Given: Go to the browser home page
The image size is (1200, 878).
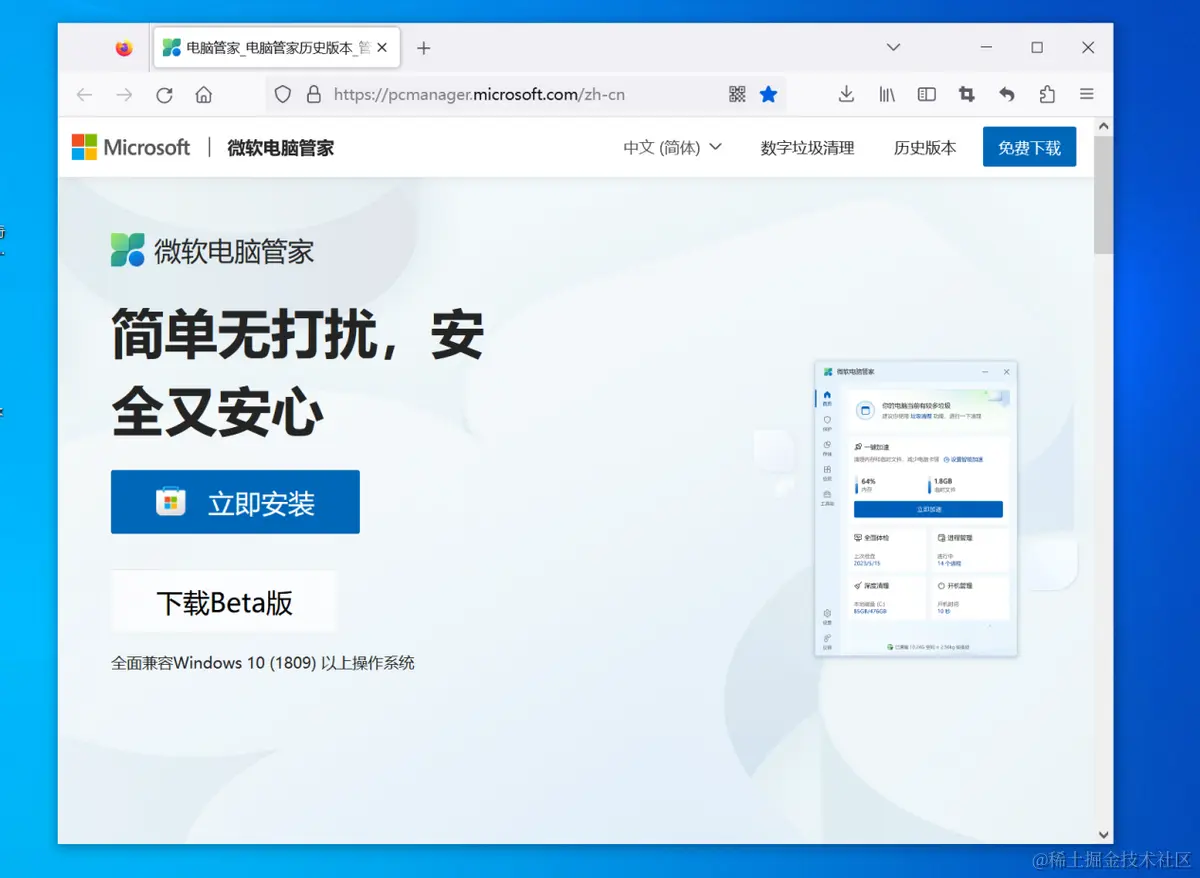Looking at the screenshot, I should [204, 95].
